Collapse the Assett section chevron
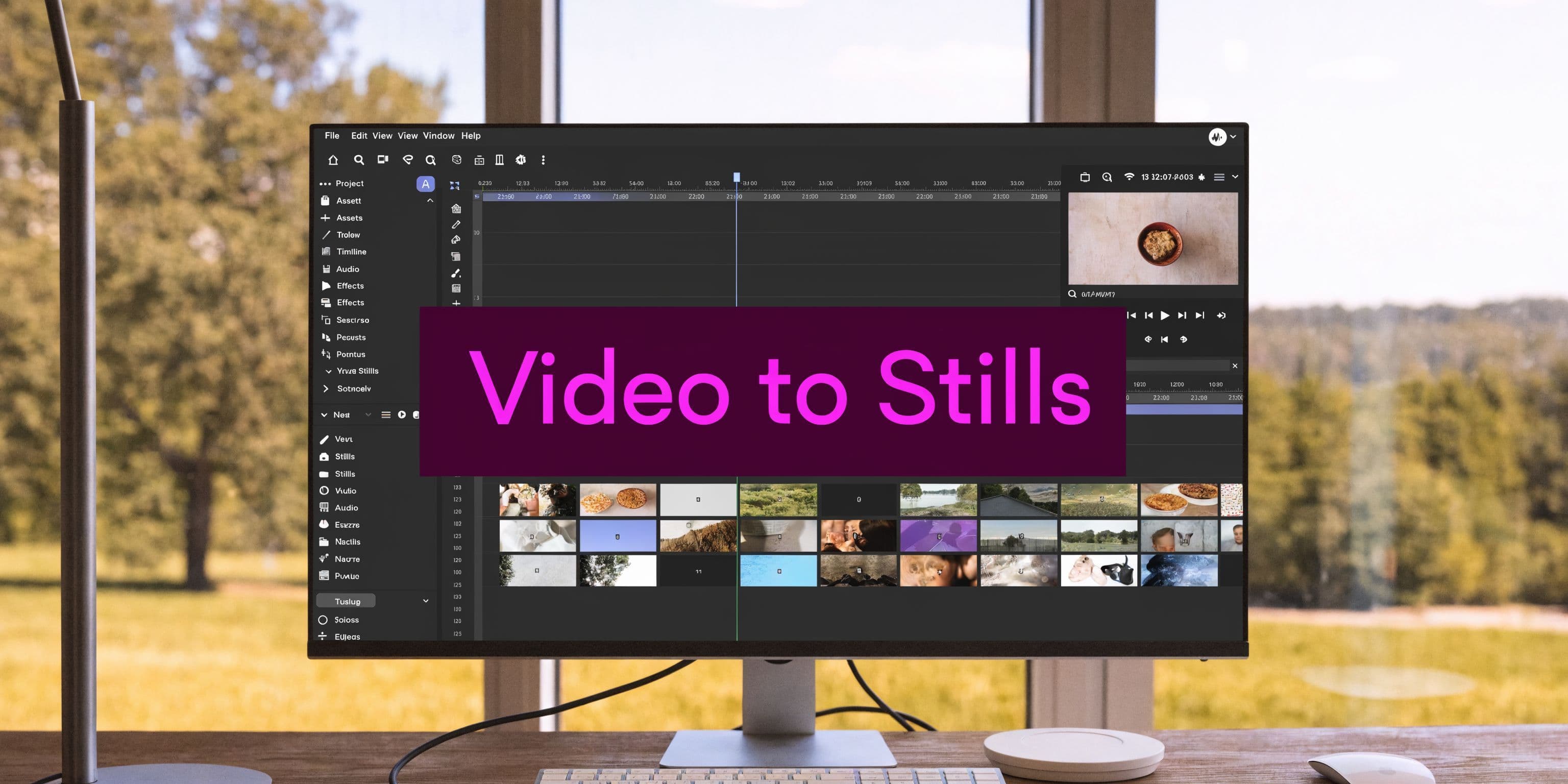This screenshot has height=784, width=1568. [x=430, y=200]
